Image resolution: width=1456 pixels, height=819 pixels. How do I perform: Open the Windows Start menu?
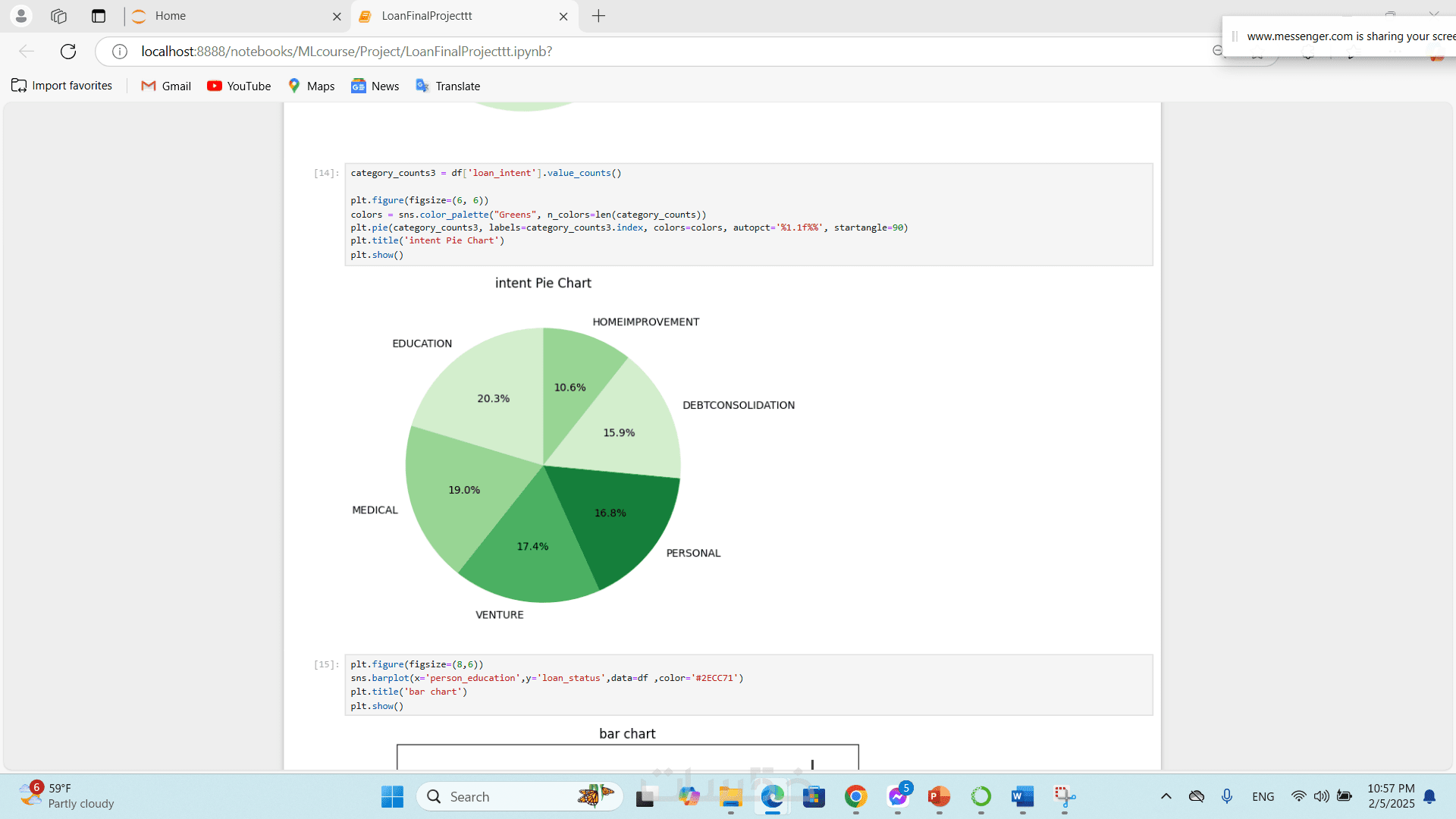pyautogui.click(x=392, y=796)
